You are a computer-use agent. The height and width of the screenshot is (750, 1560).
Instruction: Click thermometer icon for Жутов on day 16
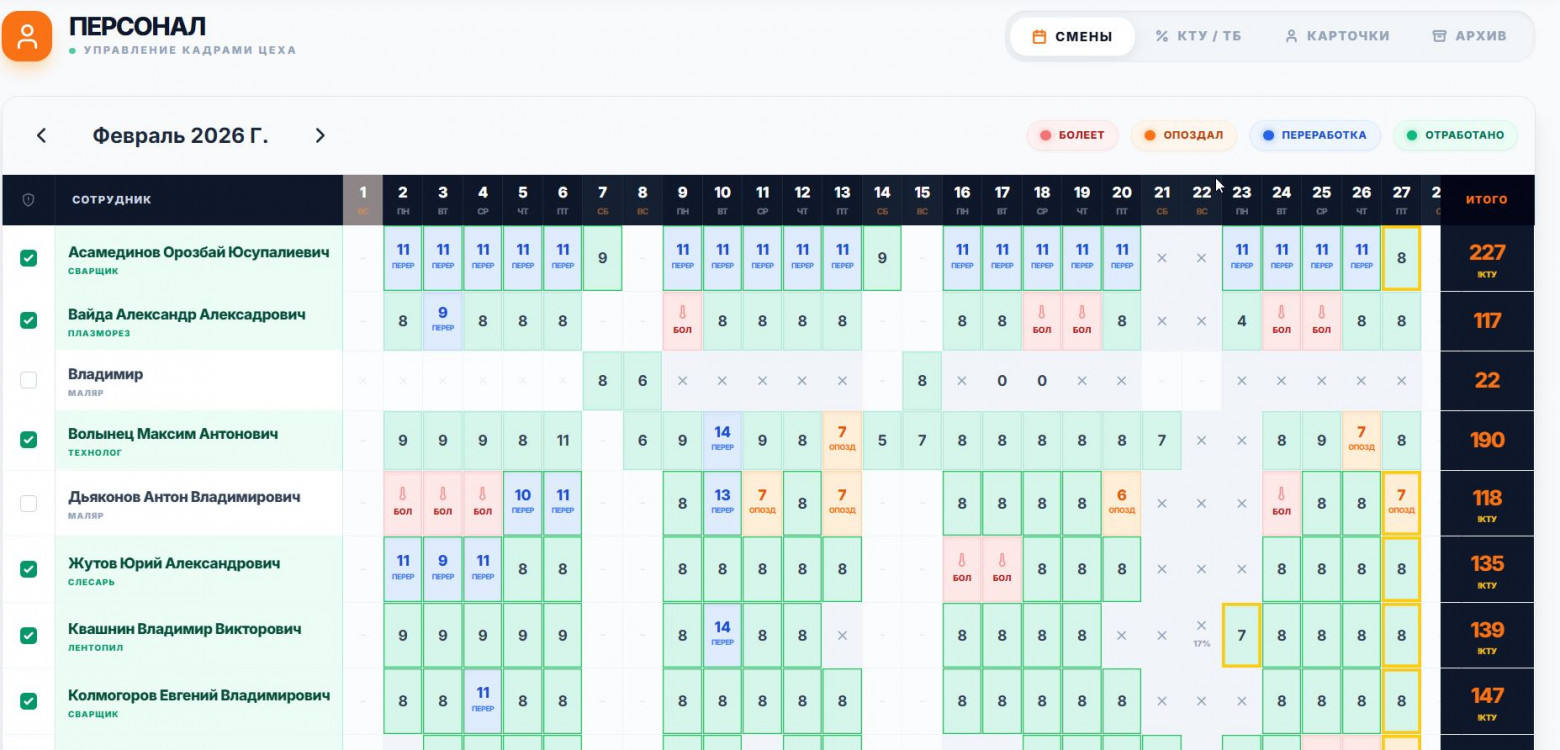coord(962,562)
